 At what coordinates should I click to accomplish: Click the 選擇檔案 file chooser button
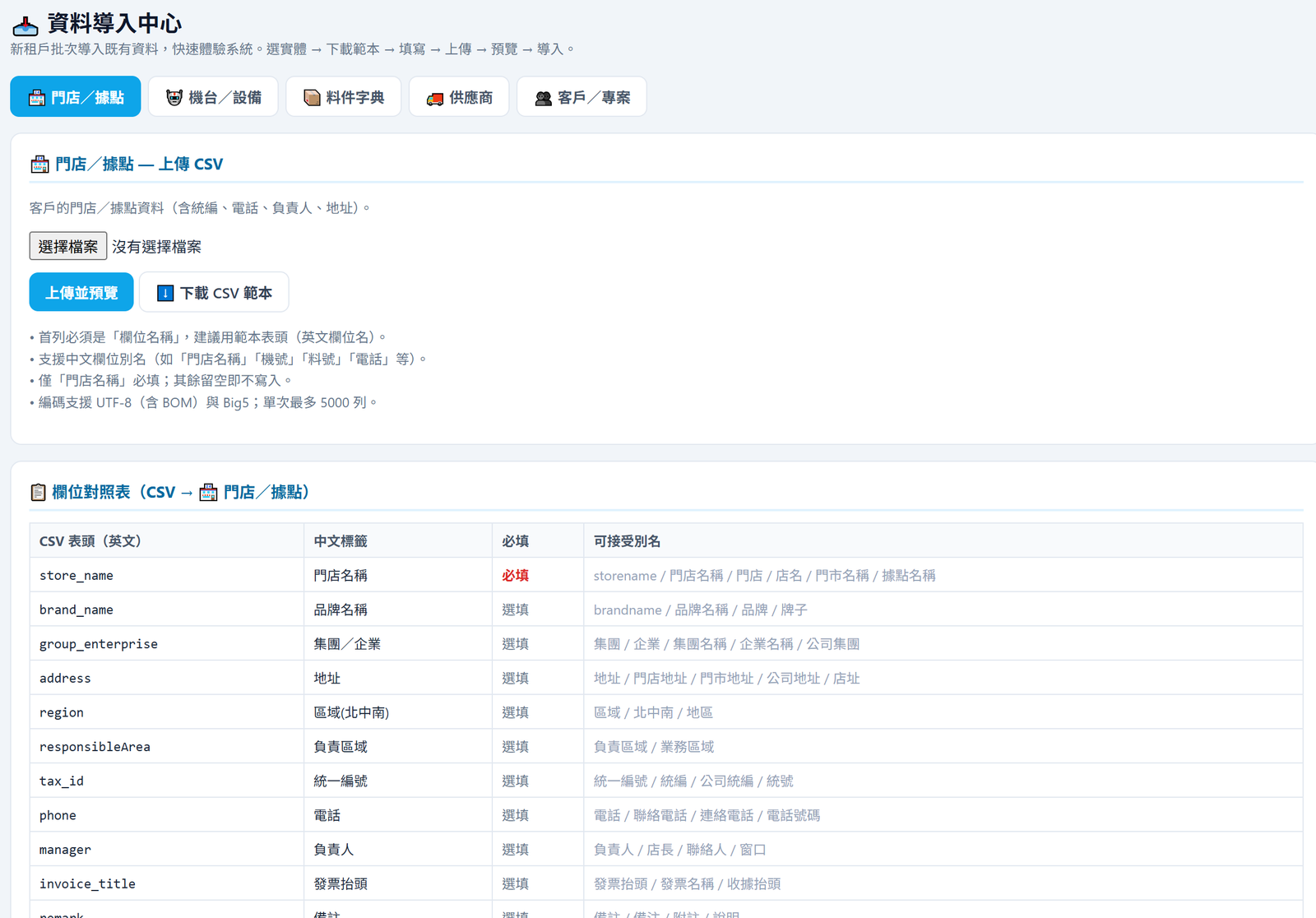click(68, 246)
